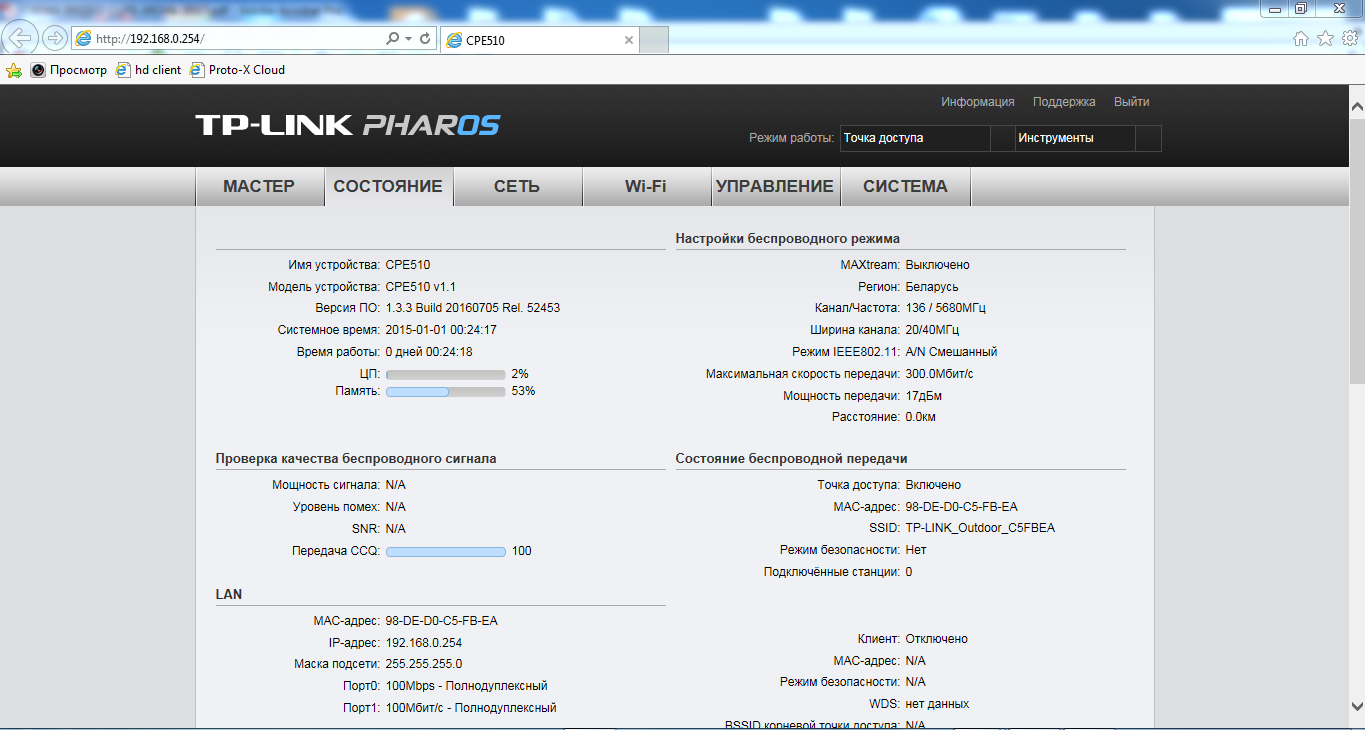Click the ЦП usage progress bar
The height and width of the screenshot is (730, 1365).
[445, 374]
